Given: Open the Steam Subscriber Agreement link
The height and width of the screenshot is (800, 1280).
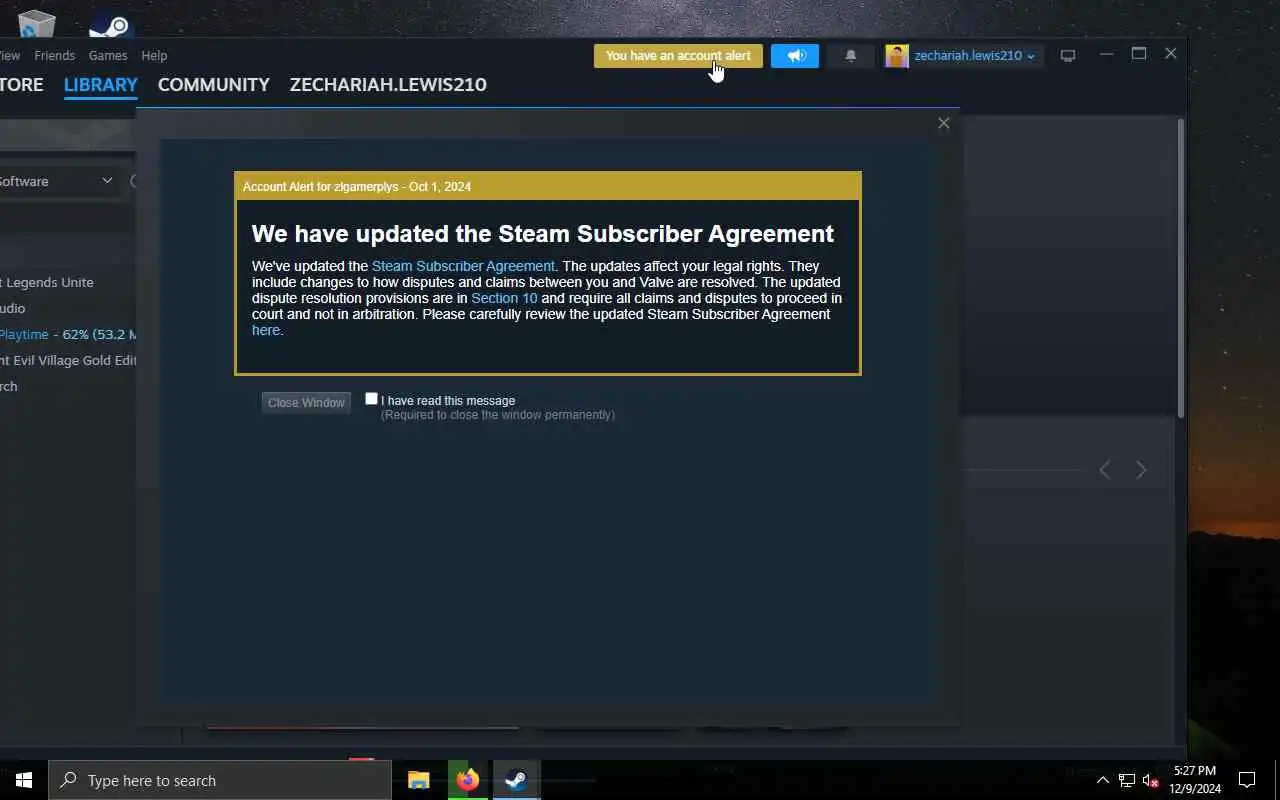Looking at the screenshot, I should coord(463,266).
